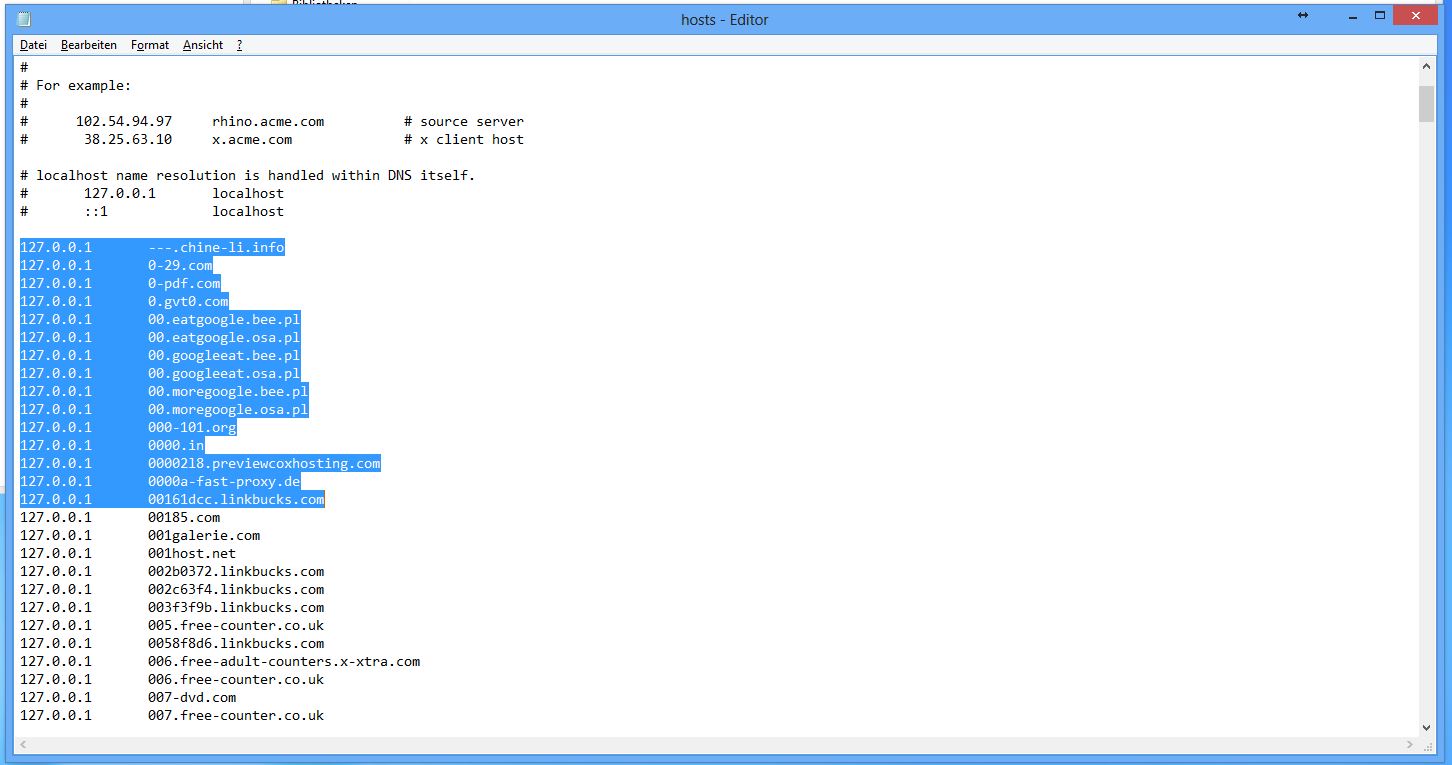Click on '0-pdf.com' entry

(184, 283)
